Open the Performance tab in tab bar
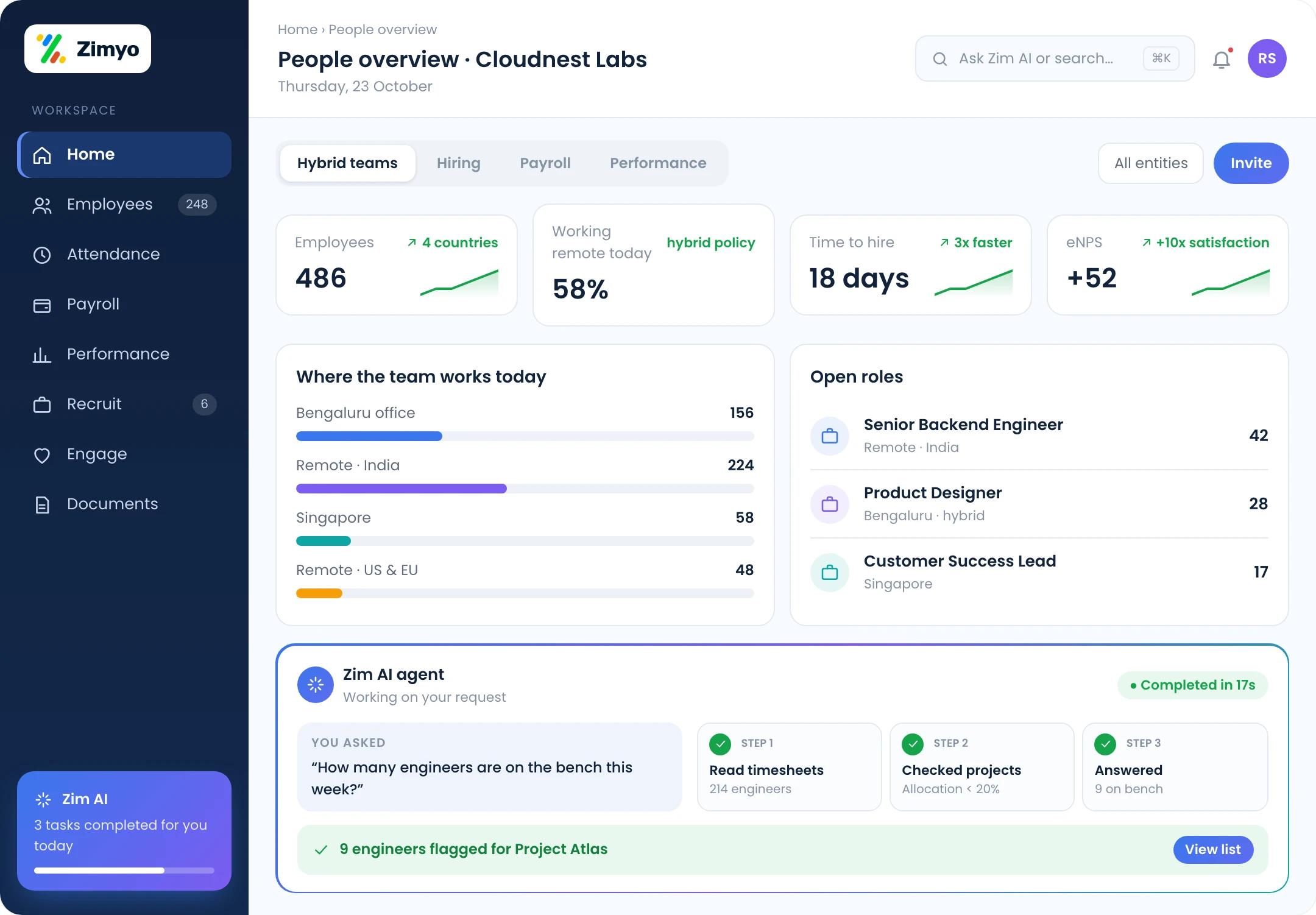 click(658, 163)
